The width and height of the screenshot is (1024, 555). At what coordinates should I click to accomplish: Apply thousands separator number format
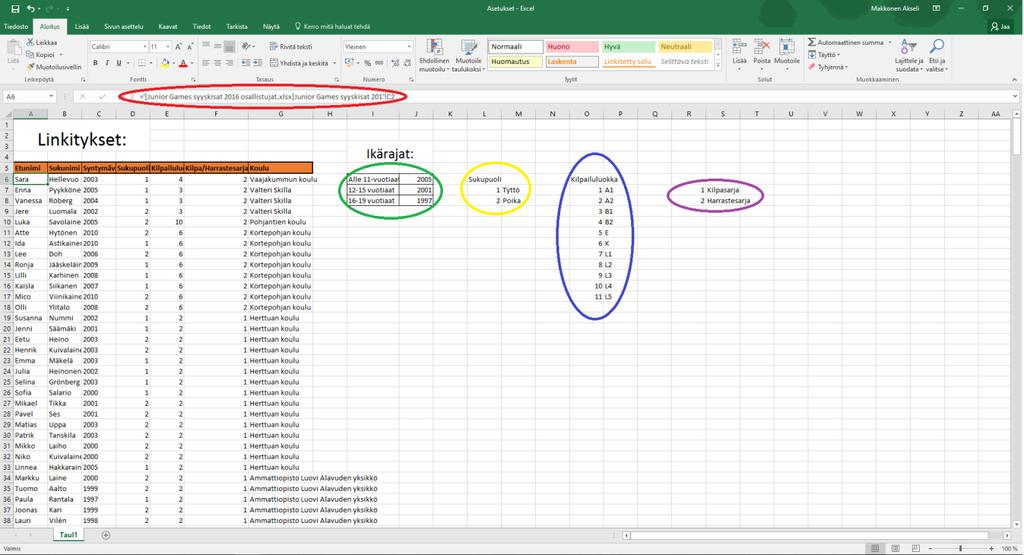click(x=377, y=63)
